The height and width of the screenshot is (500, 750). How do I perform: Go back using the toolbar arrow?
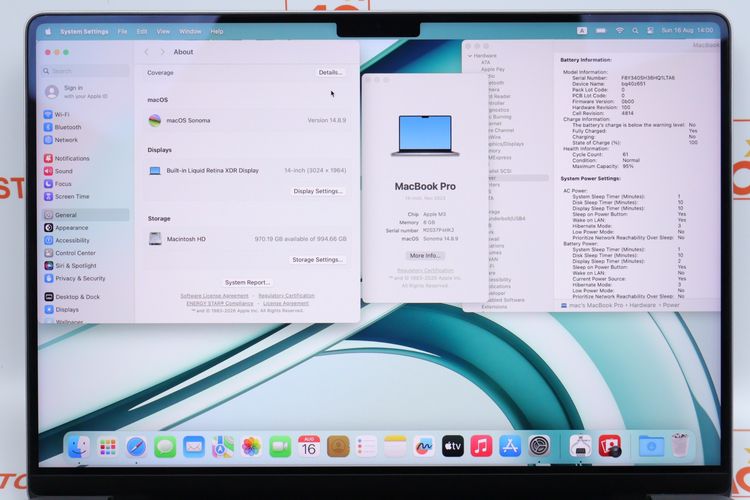tap(147, 52)
